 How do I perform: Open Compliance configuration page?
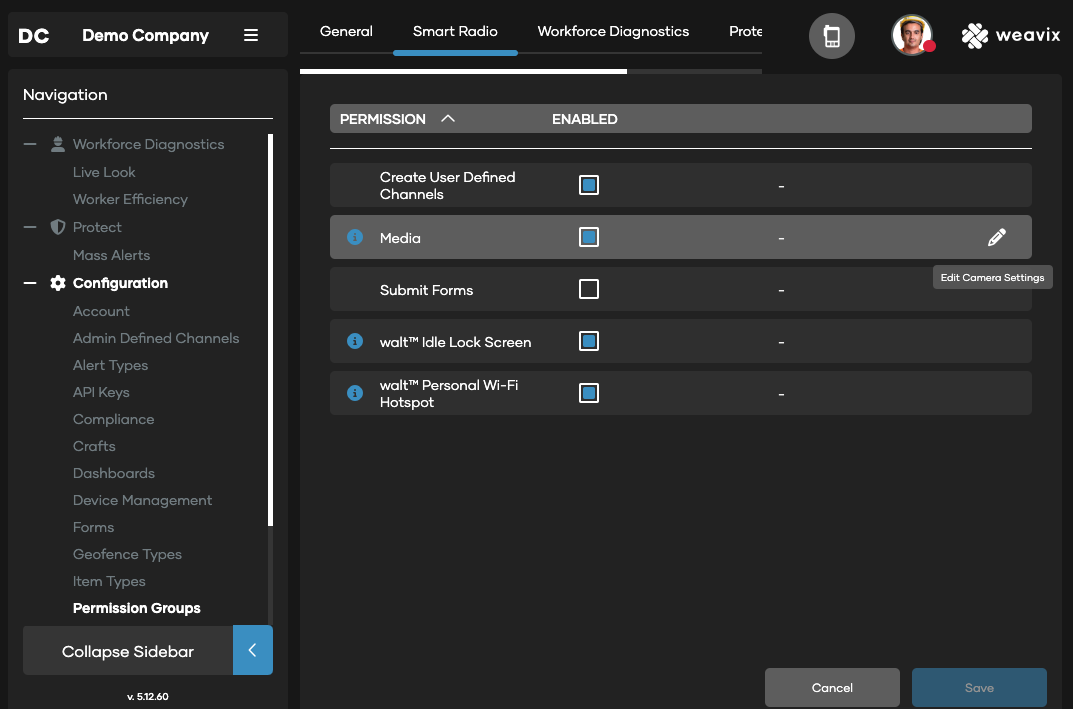[114, 420]
